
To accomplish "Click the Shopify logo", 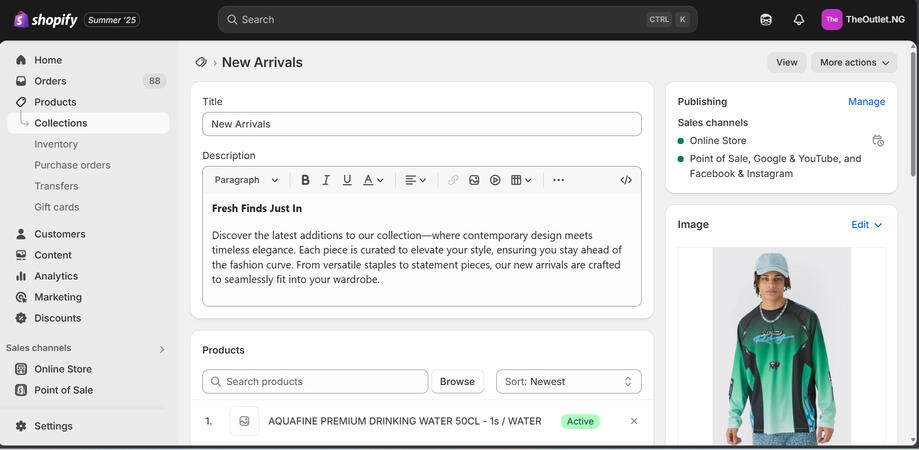I will (46, 20).
